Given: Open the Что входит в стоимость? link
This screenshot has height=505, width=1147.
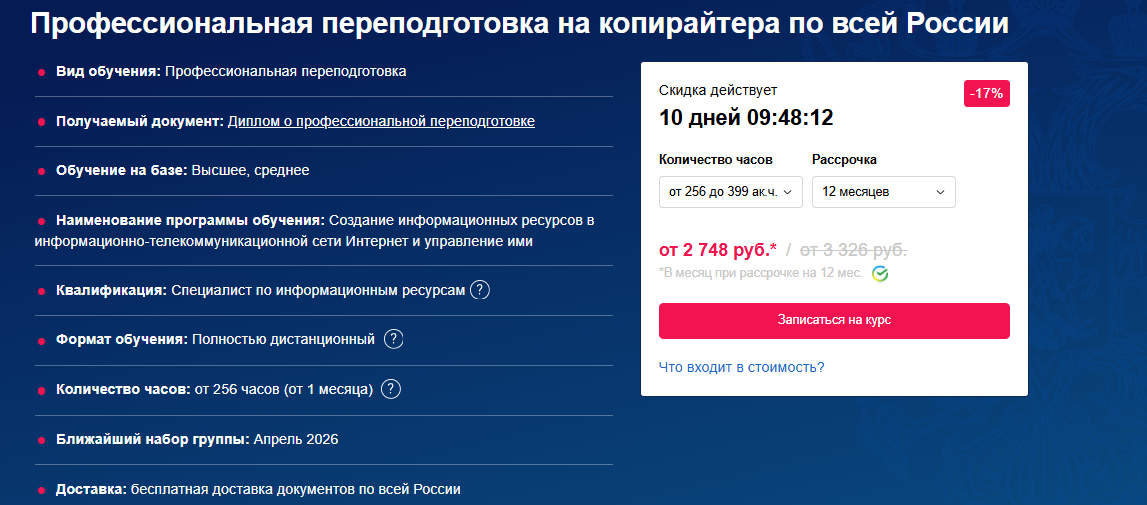Looking at the screenshot, I should coord(741,367).
